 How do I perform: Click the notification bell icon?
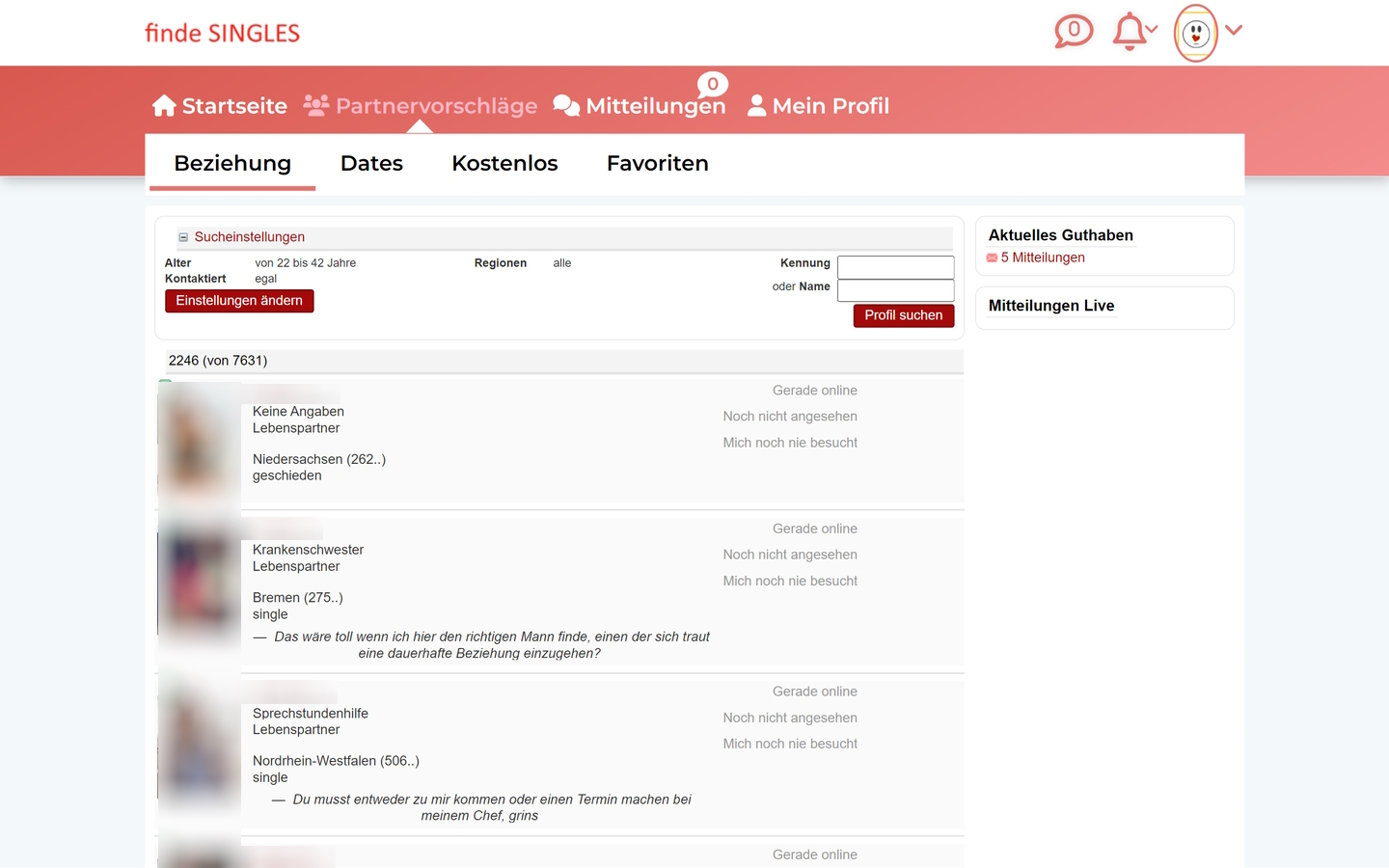pyautogui.click(x=1128, y=32)
